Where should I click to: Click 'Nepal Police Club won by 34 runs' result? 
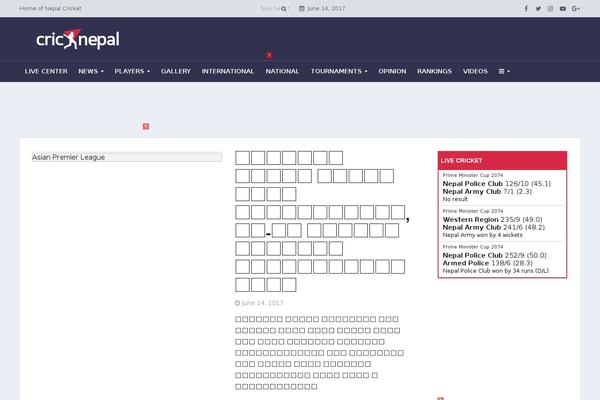[496, 271]
